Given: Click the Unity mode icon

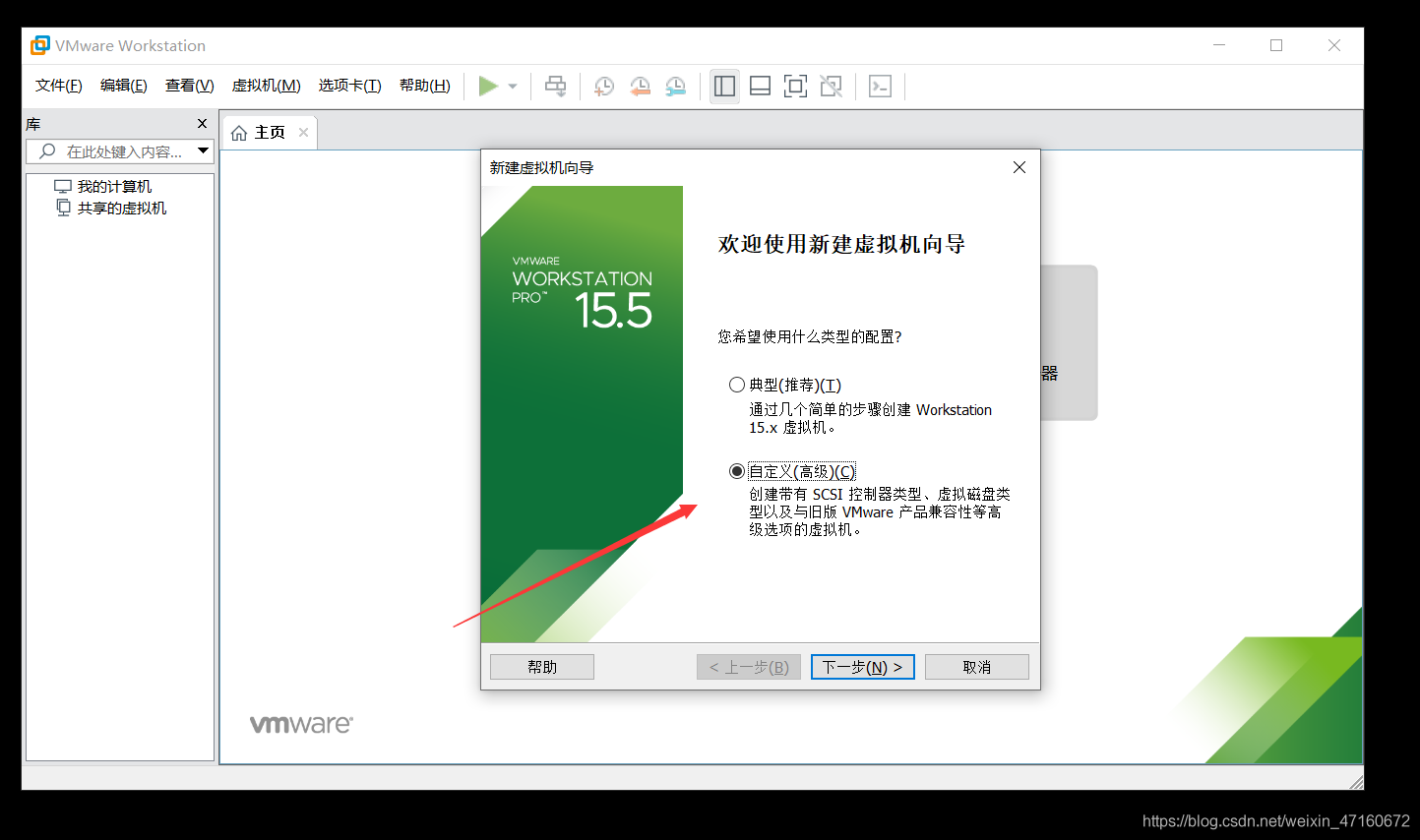Looking at the screenshot, I should (x=832, y=87).
